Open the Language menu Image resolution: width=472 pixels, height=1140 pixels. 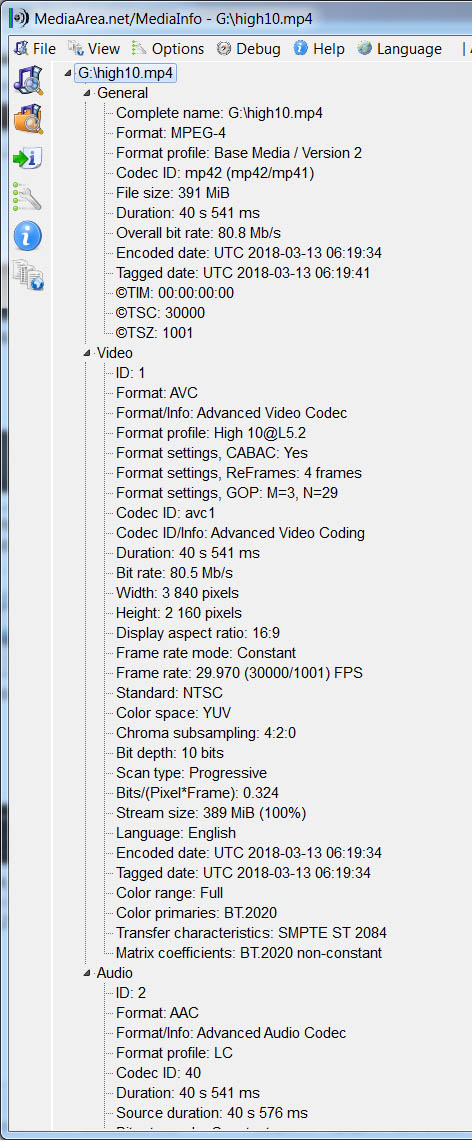point(399,49)
